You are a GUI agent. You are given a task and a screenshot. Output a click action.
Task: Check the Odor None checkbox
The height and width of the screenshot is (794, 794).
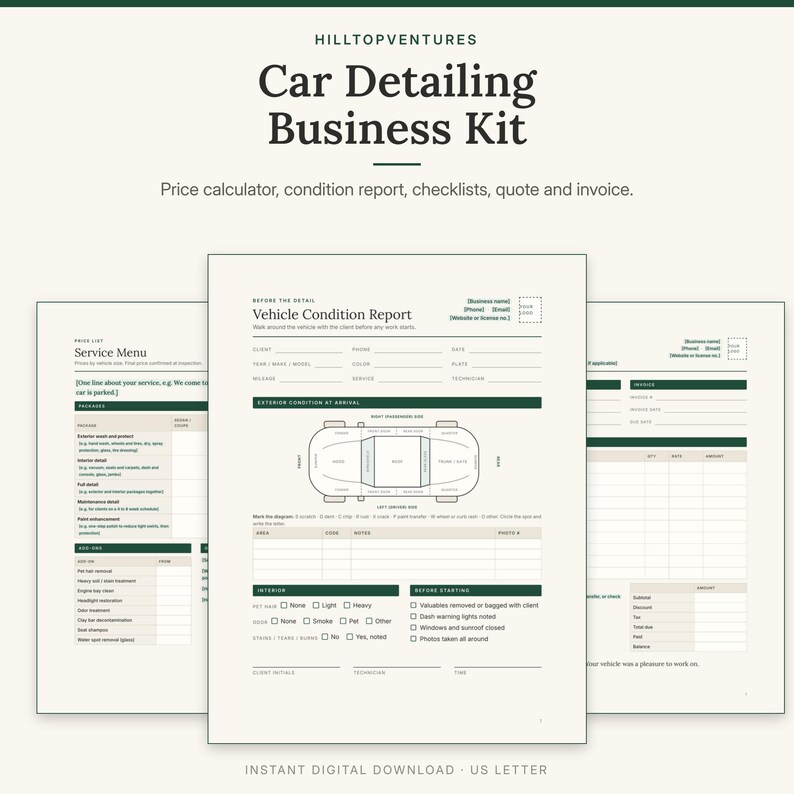[x=274, y=621]
